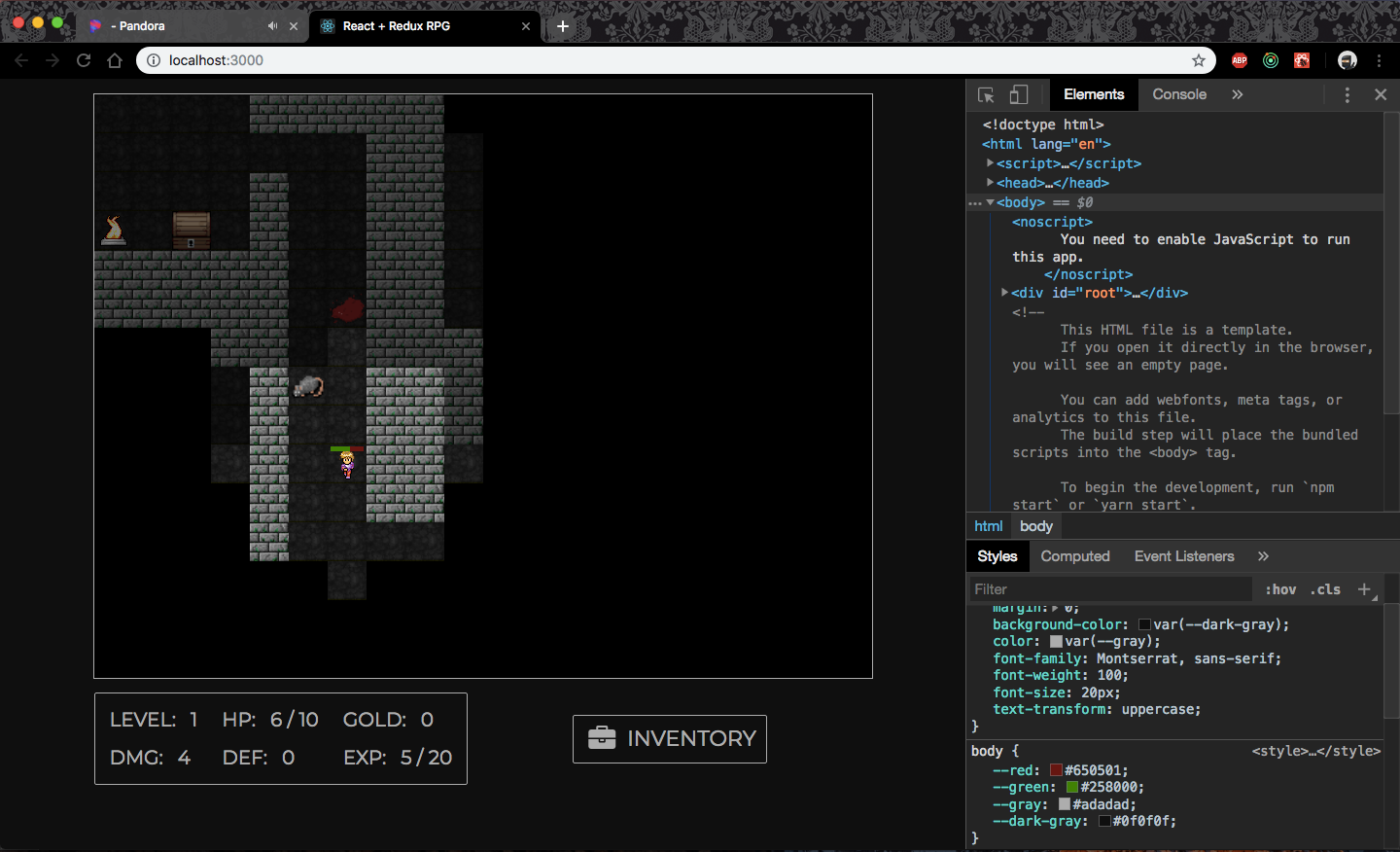Click the briefcase icon on Inventory
This screenshot has width=1400, height=852.
[x=602, y=738]
